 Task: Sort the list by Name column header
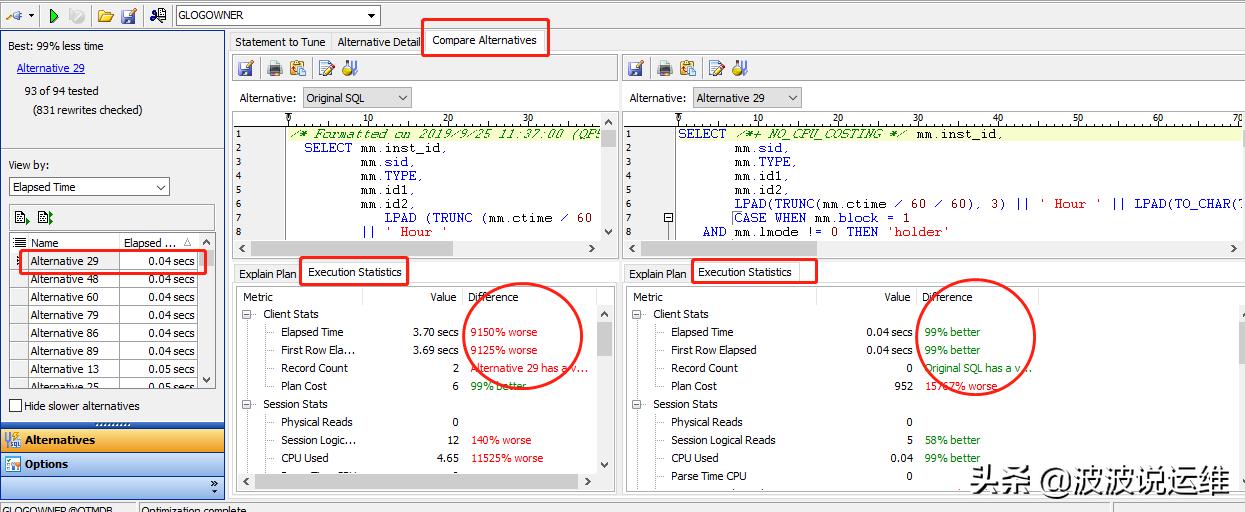point(72,243)
